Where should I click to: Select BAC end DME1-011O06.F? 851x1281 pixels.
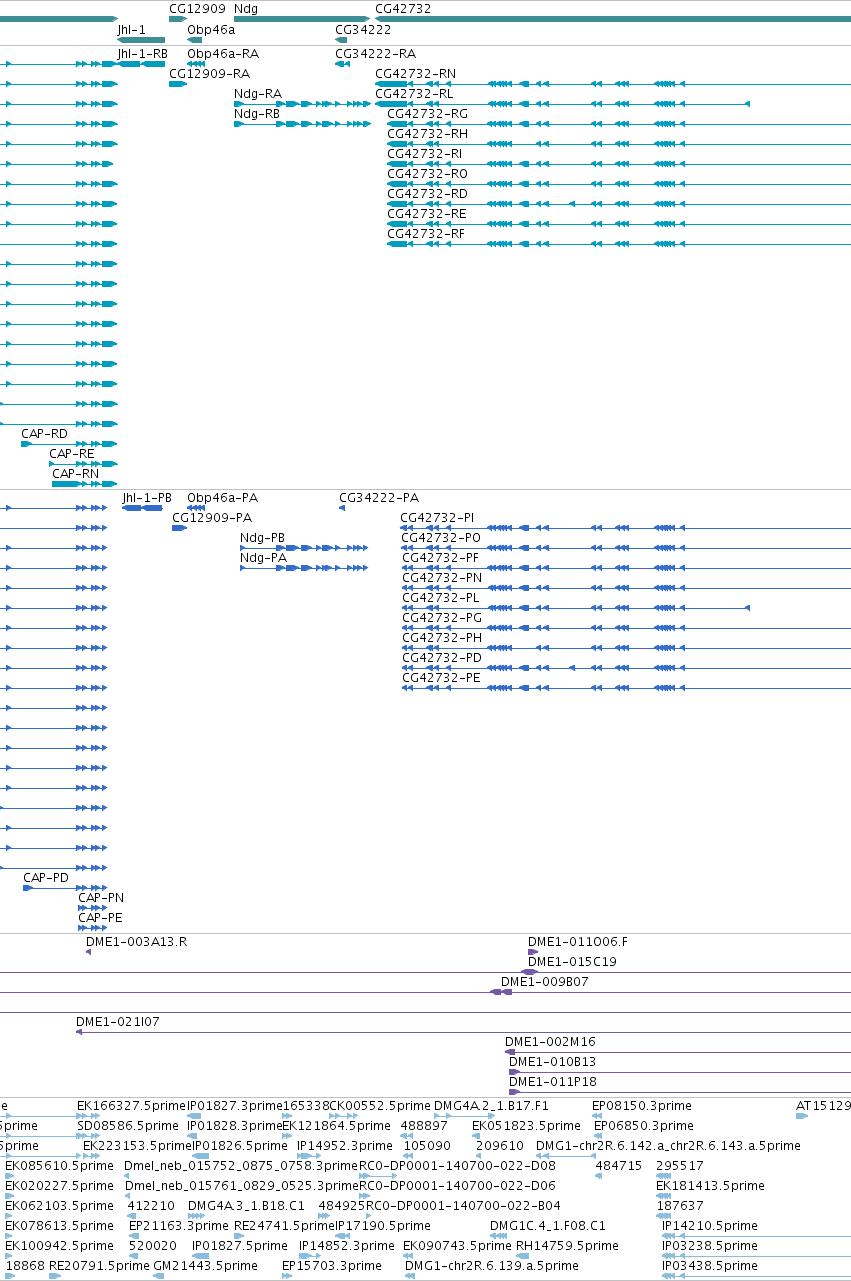point(578,941)
